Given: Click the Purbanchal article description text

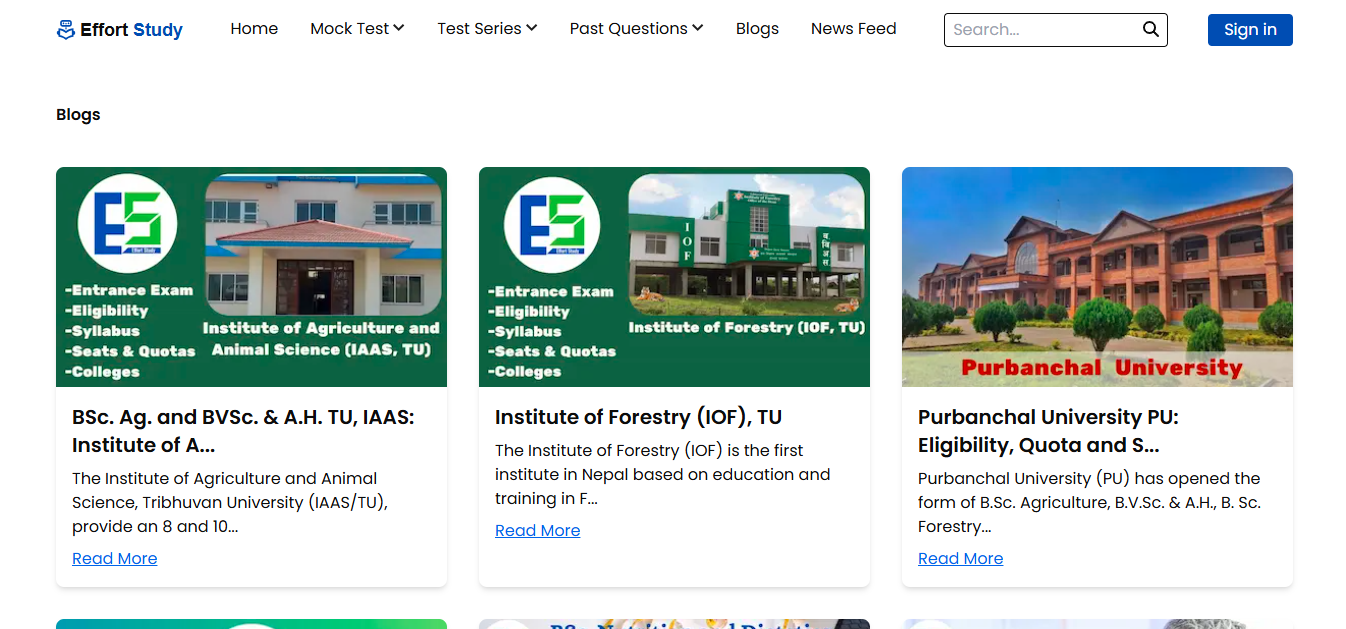Looking at the screenshot, I should (1089, 502).
